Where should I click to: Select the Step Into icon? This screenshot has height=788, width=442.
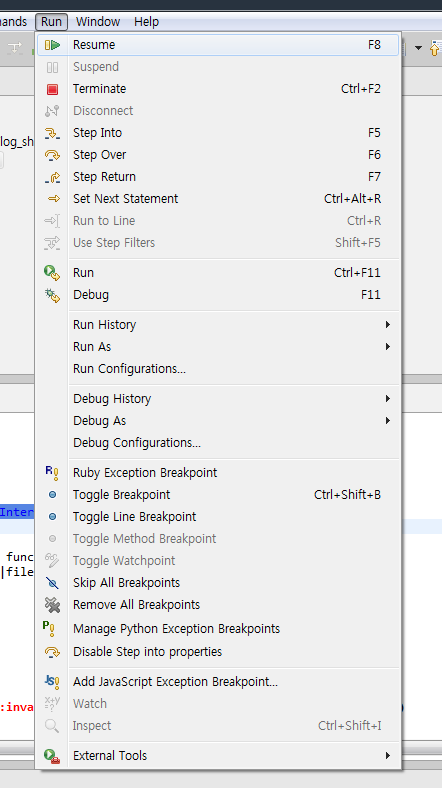coord(52,133)
